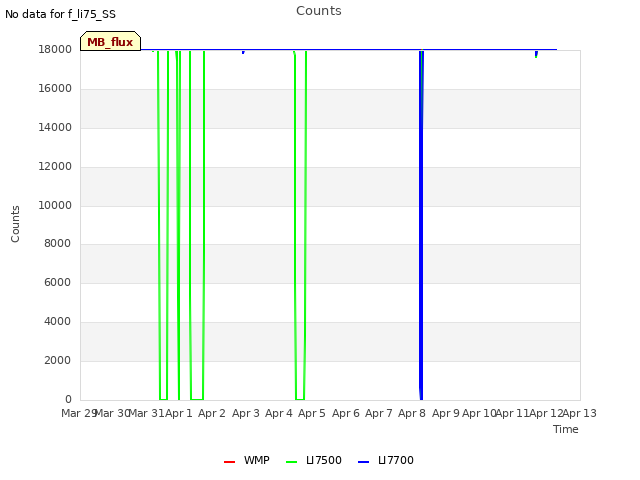Click the Apr 2 x-axis label

pos(212,413)
